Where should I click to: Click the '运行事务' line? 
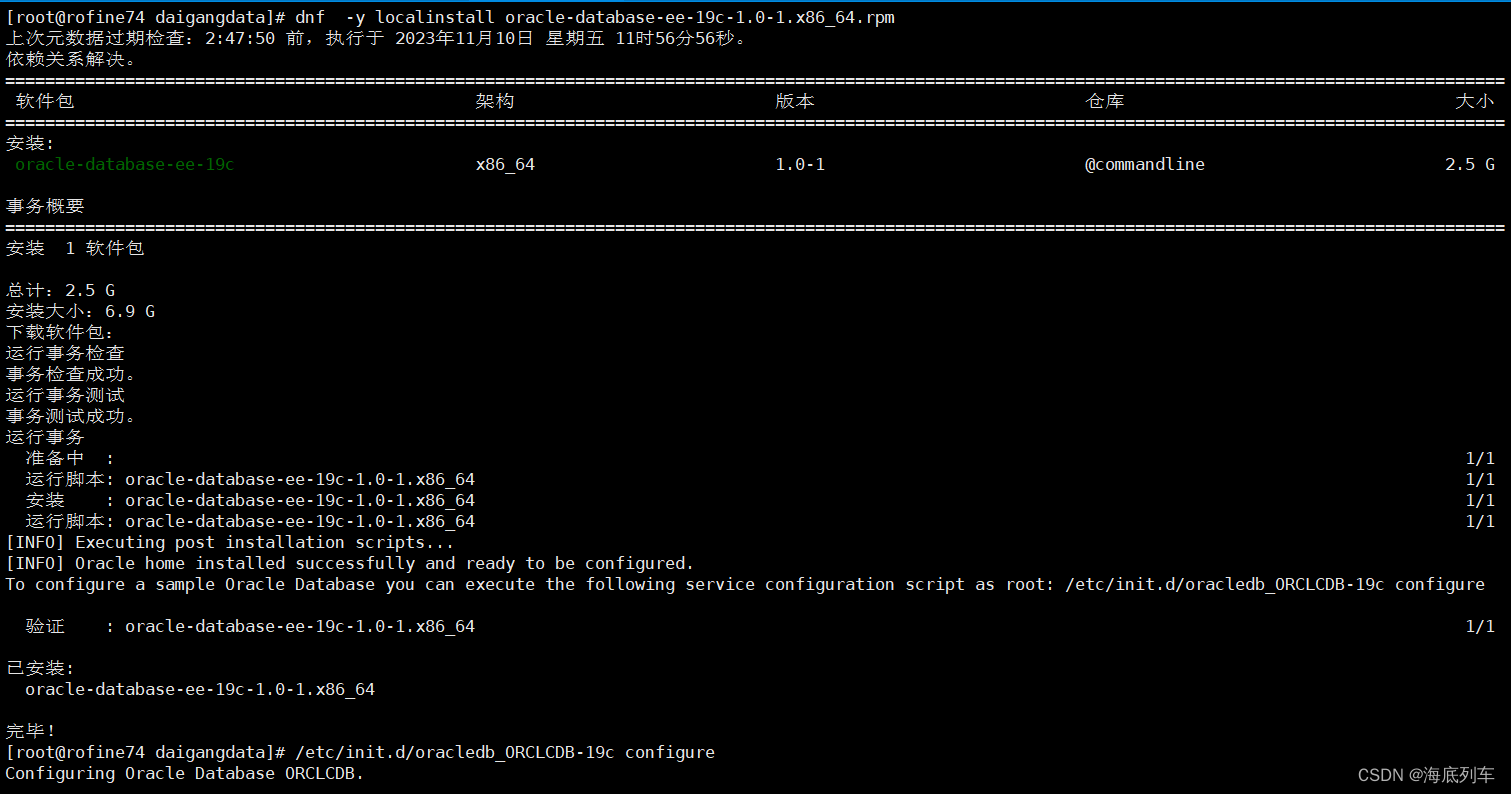coord(45,437)
